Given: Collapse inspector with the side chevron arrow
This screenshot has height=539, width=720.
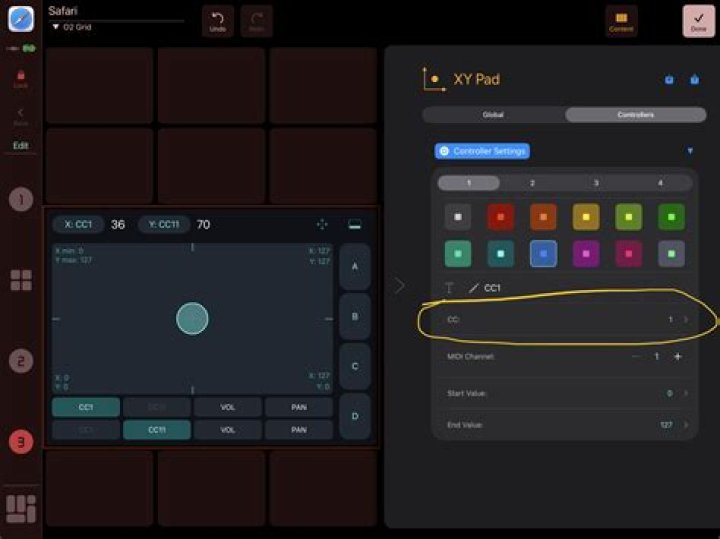Looking at the screenshot, I should click(x=400, y=286).
